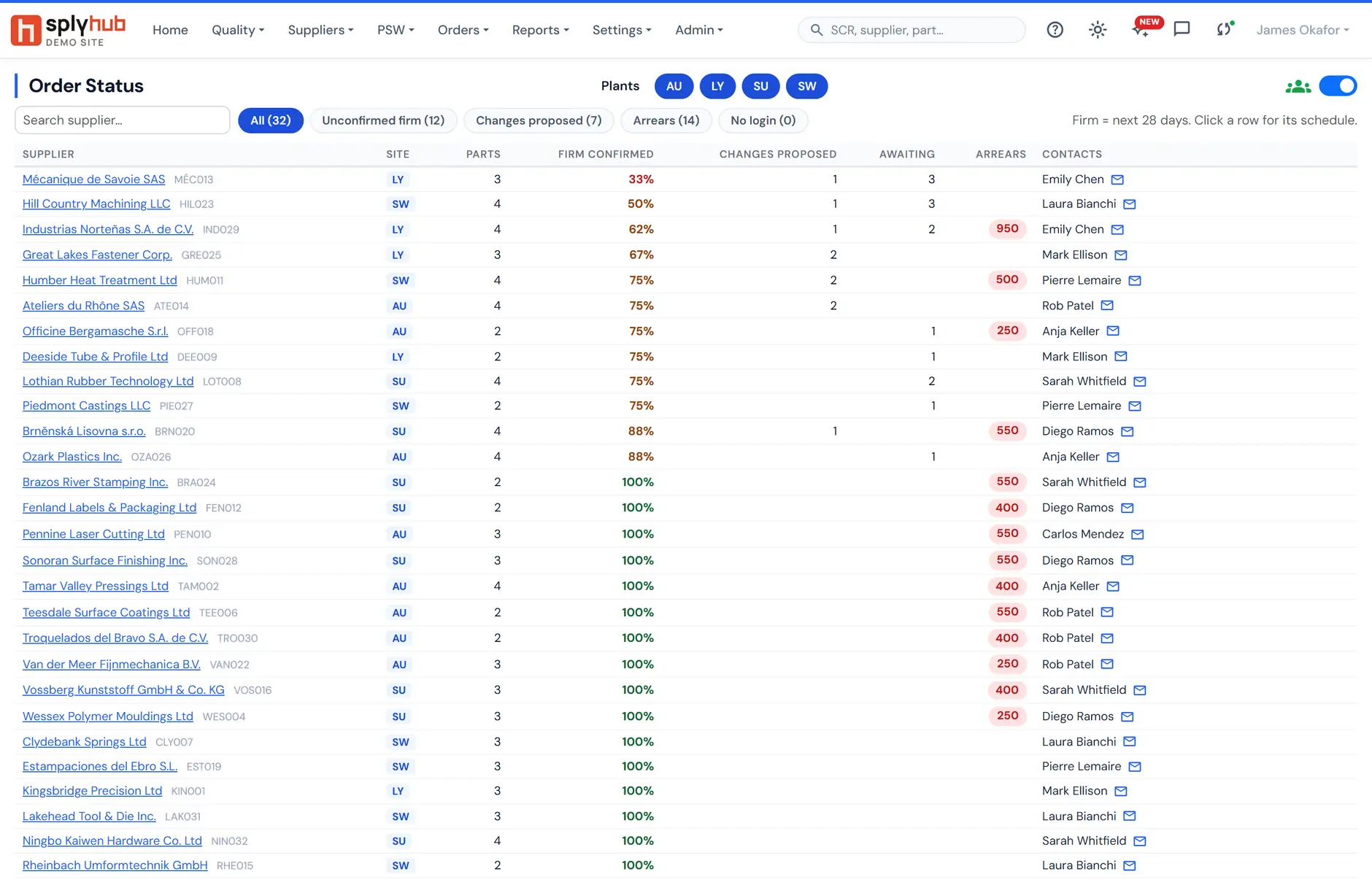The width and height of the screenshot is (1372, 882).
Task: Expand the Settings menu
Action: tap(622, 30)
